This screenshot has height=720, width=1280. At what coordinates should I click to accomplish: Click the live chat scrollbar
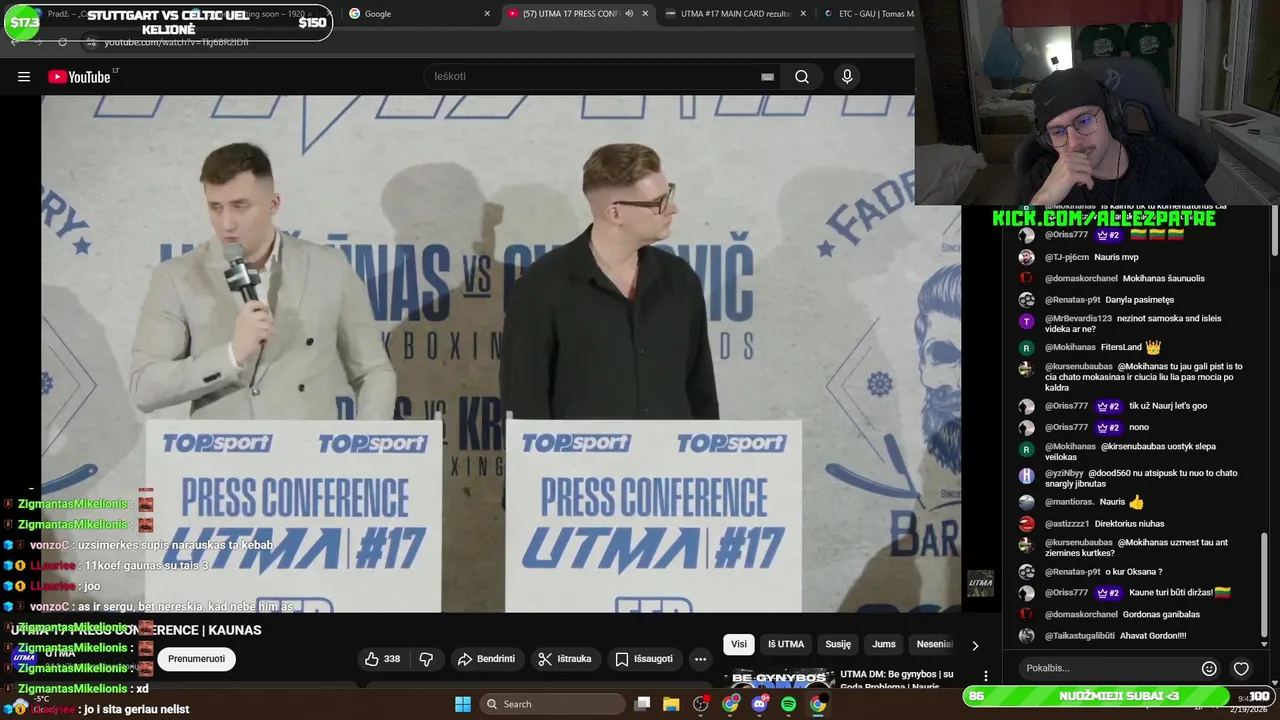pos(1265,585)
